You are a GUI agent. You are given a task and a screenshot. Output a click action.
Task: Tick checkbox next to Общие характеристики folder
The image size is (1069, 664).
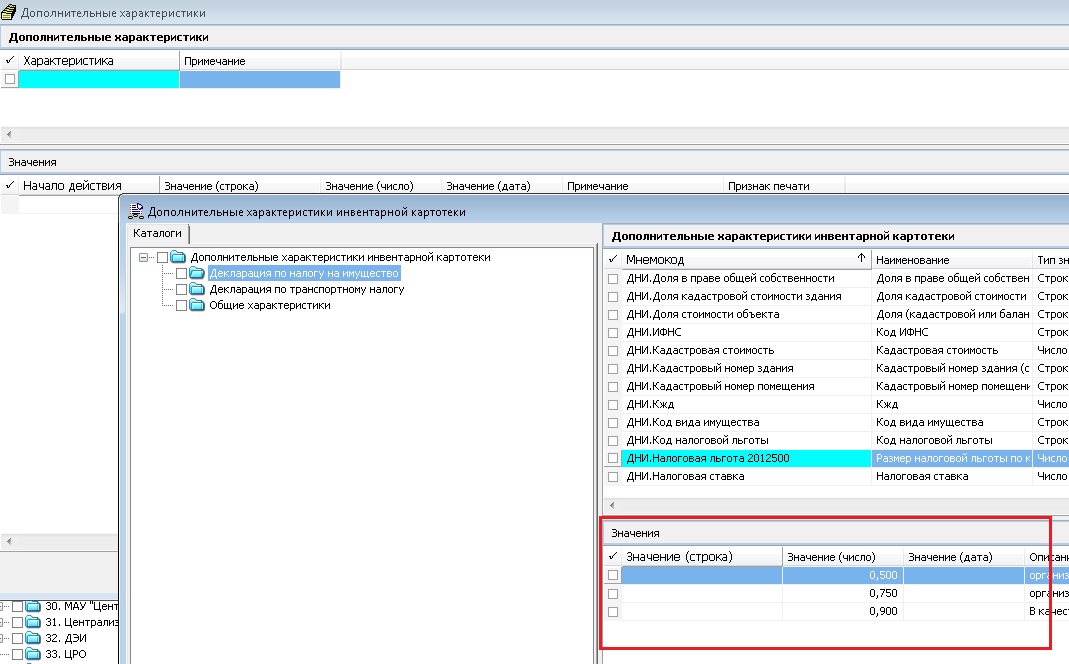point(181,306)
